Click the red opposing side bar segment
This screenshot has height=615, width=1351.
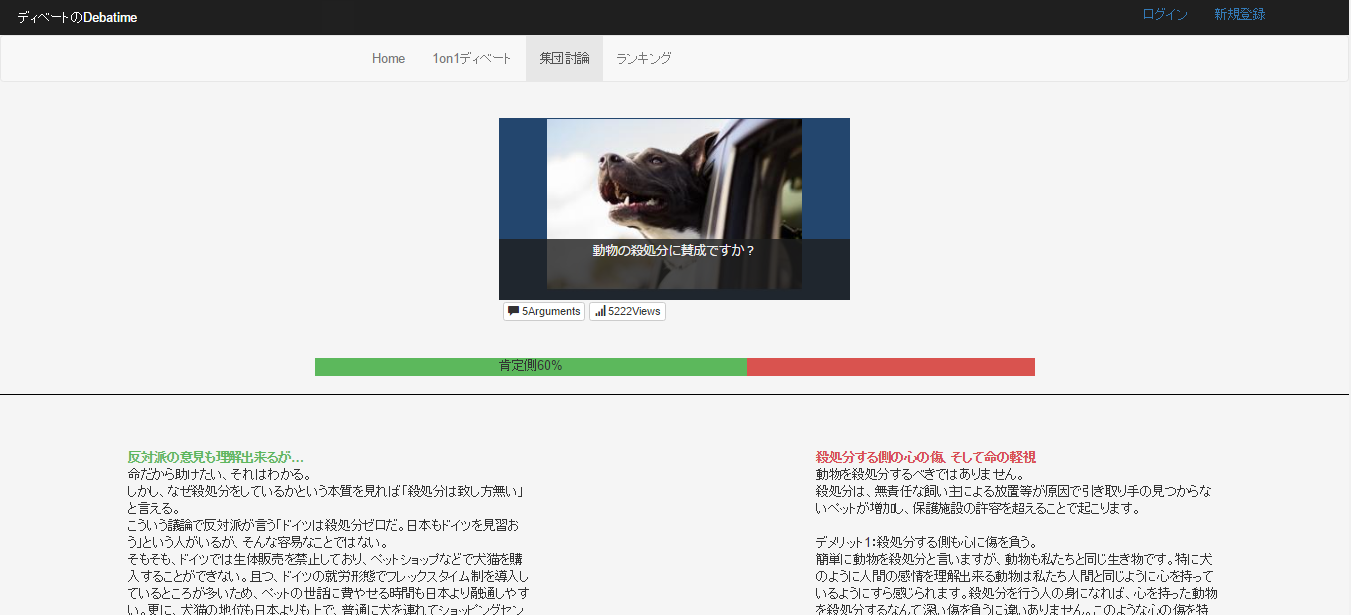coord(890,367)
